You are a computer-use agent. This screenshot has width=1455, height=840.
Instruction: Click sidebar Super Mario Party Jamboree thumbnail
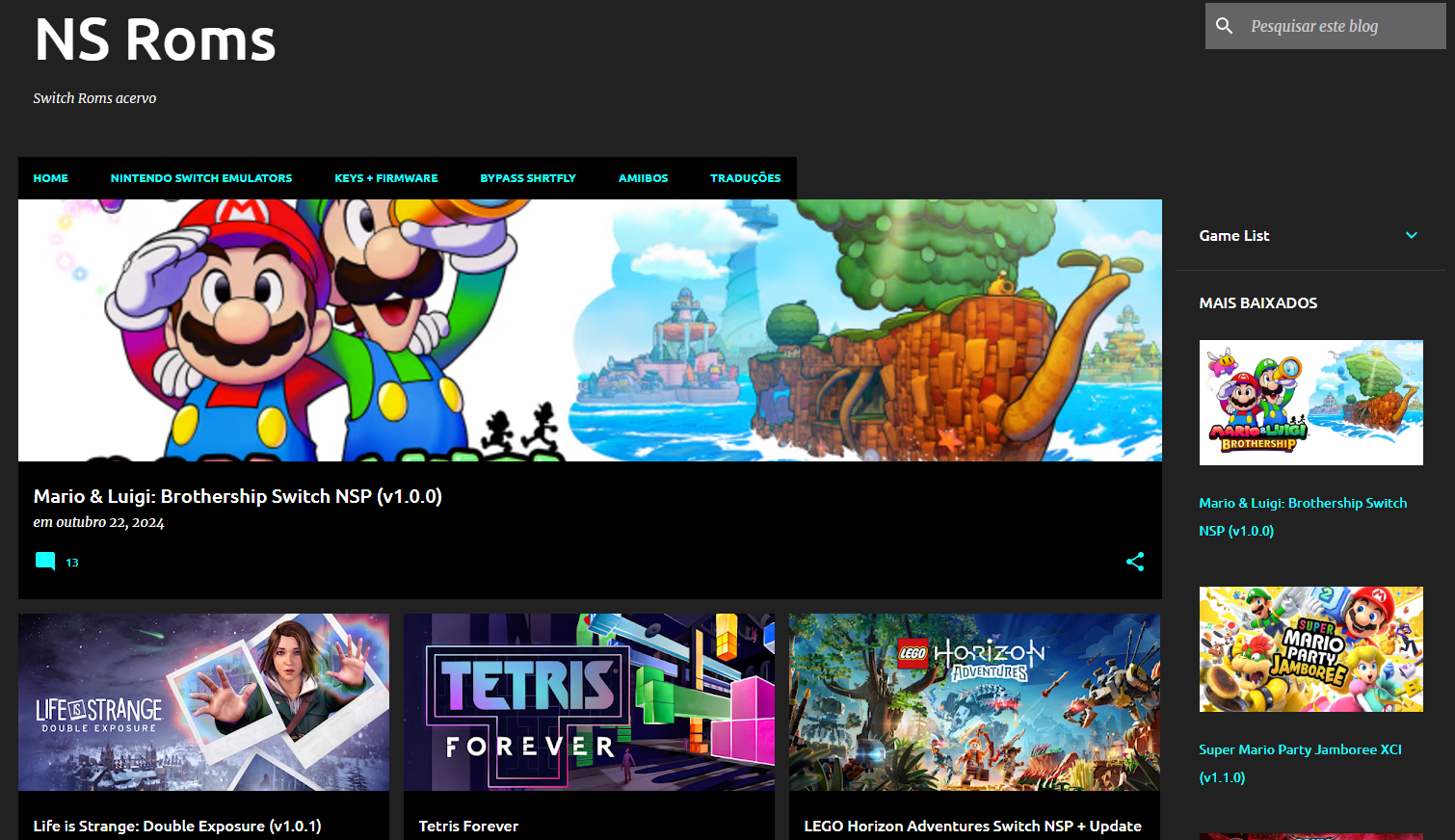coord(1310,649)
